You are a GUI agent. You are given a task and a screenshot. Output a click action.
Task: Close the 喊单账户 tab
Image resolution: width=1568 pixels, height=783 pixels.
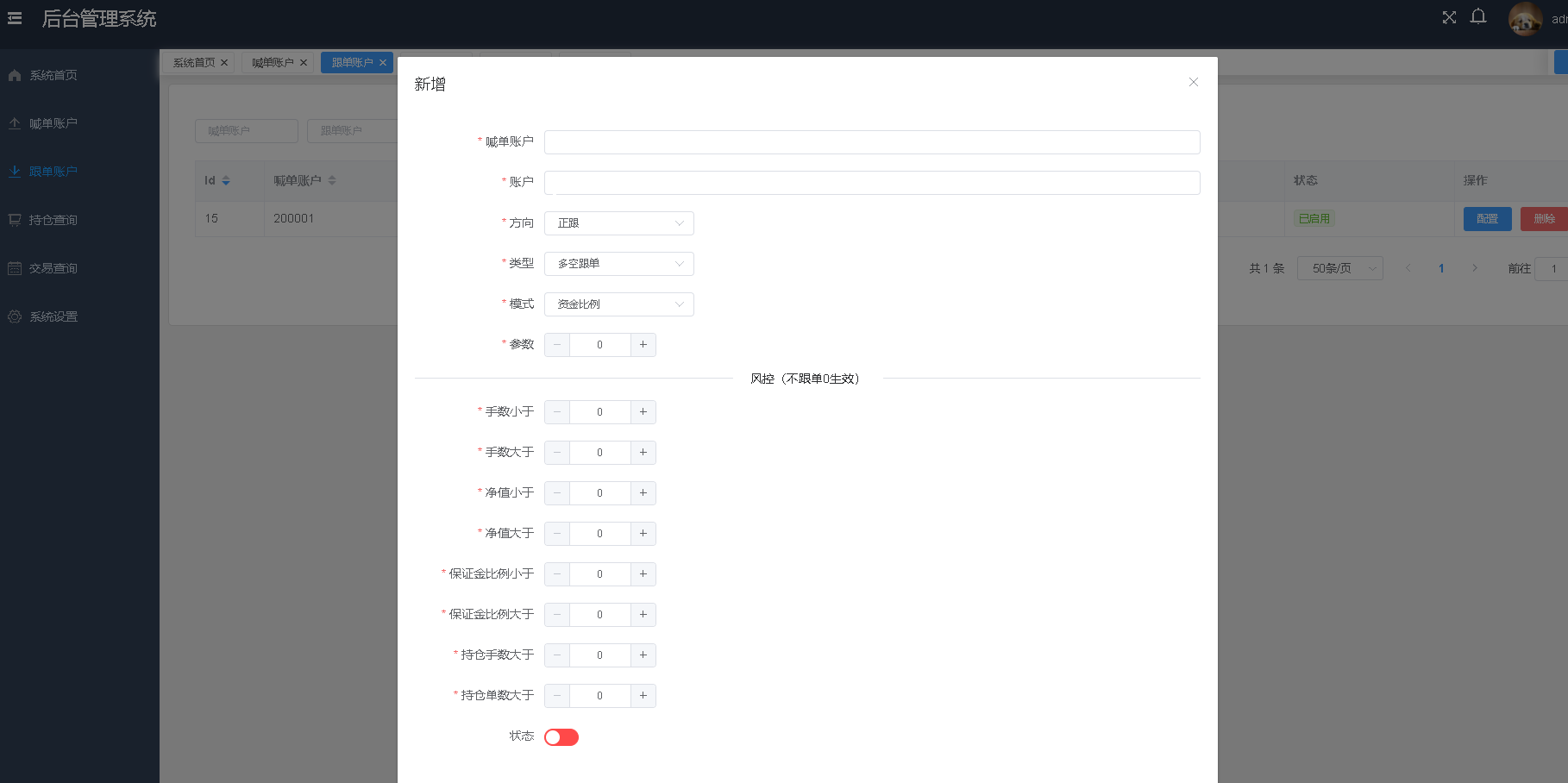tap(304, 63)
